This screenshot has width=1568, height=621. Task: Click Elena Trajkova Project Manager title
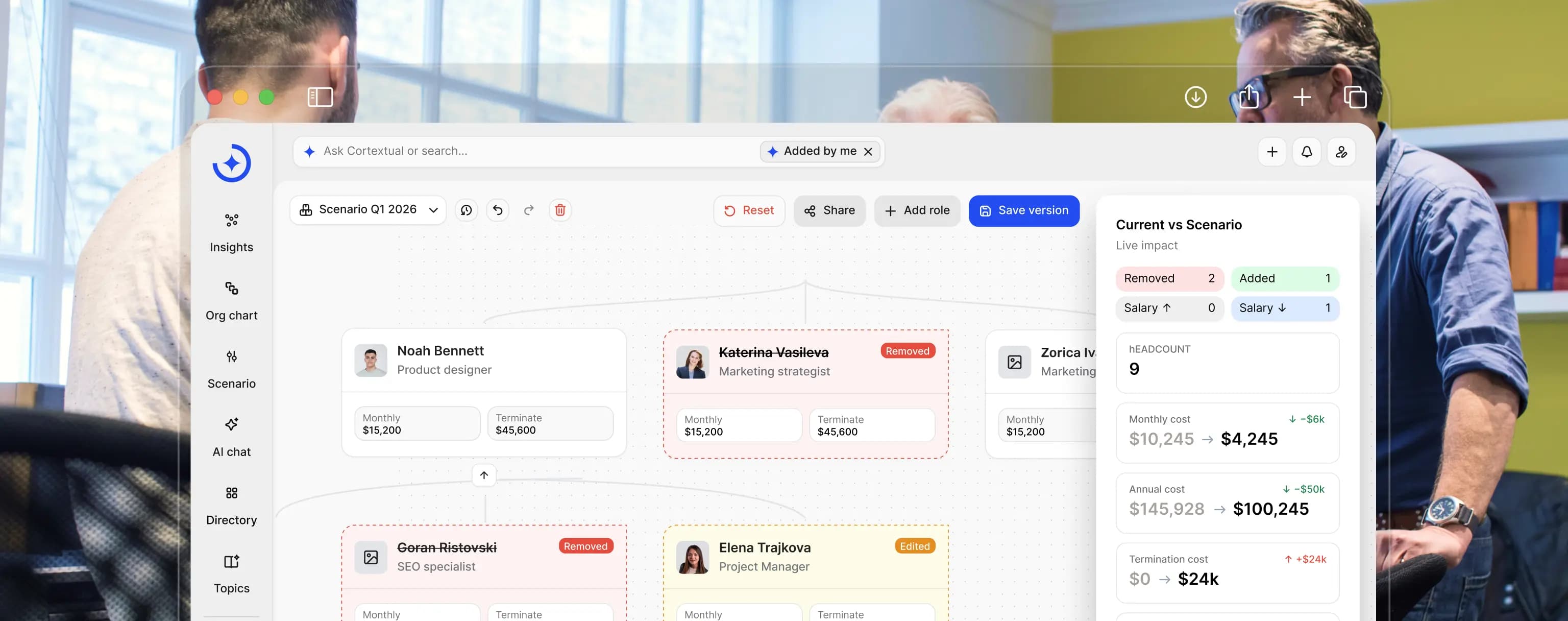(764, 567)
